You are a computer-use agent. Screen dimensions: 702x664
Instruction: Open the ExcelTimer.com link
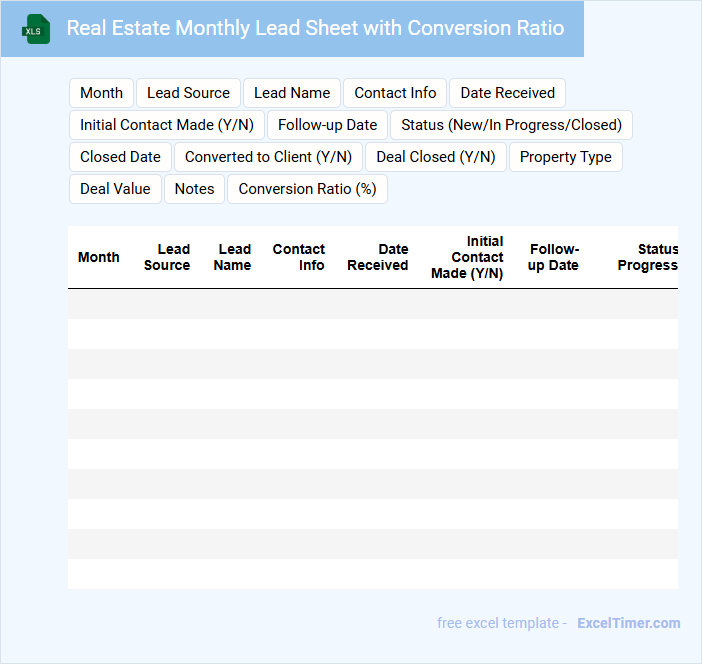pyautogui.click(x=628, y=623)
